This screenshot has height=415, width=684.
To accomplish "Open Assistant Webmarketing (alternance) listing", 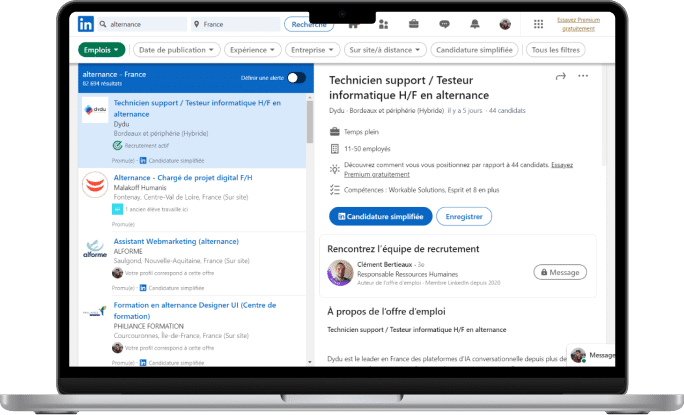I will coord(176,241).
